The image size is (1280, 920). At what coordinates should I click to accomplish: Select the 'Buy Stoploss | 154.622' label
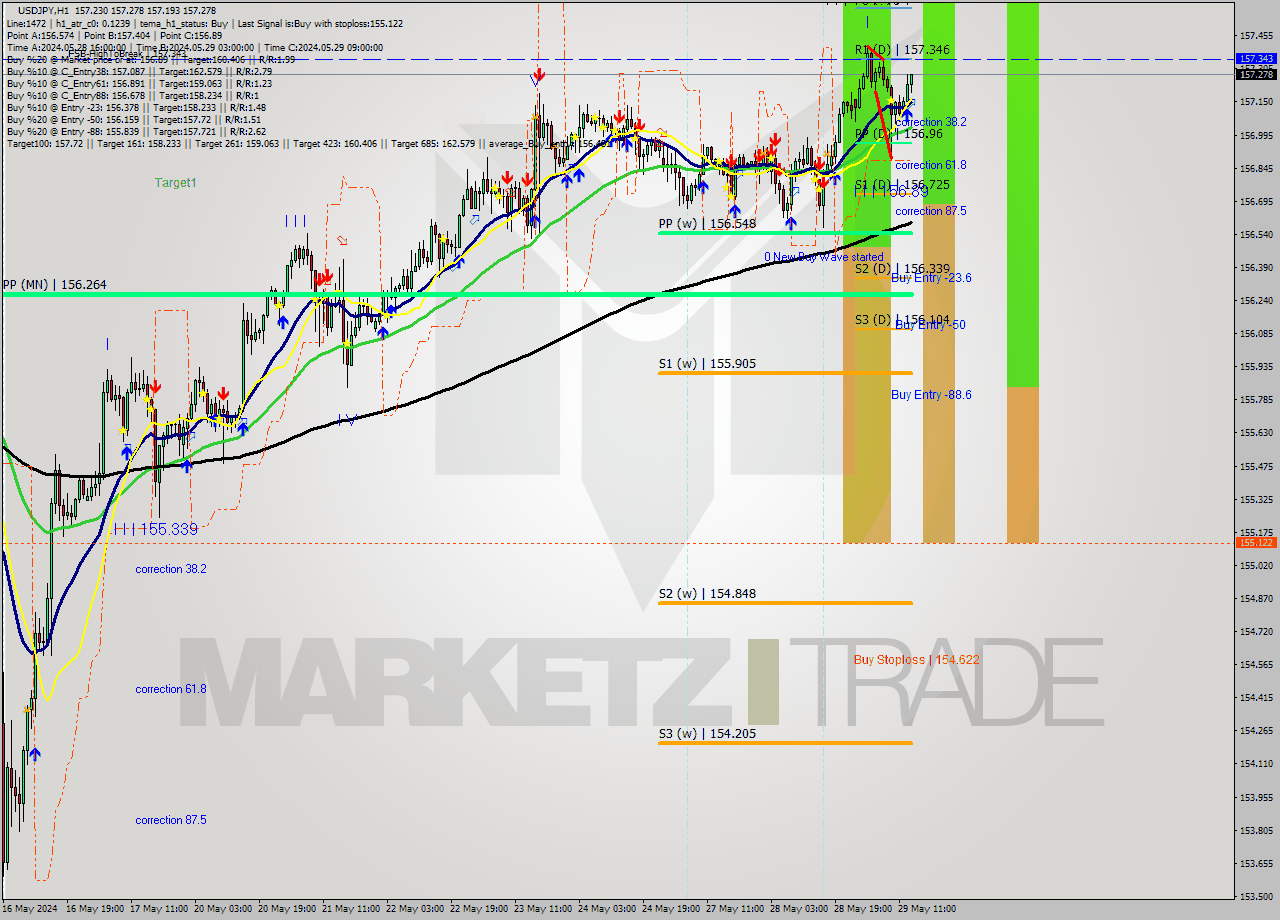point(917,660)
